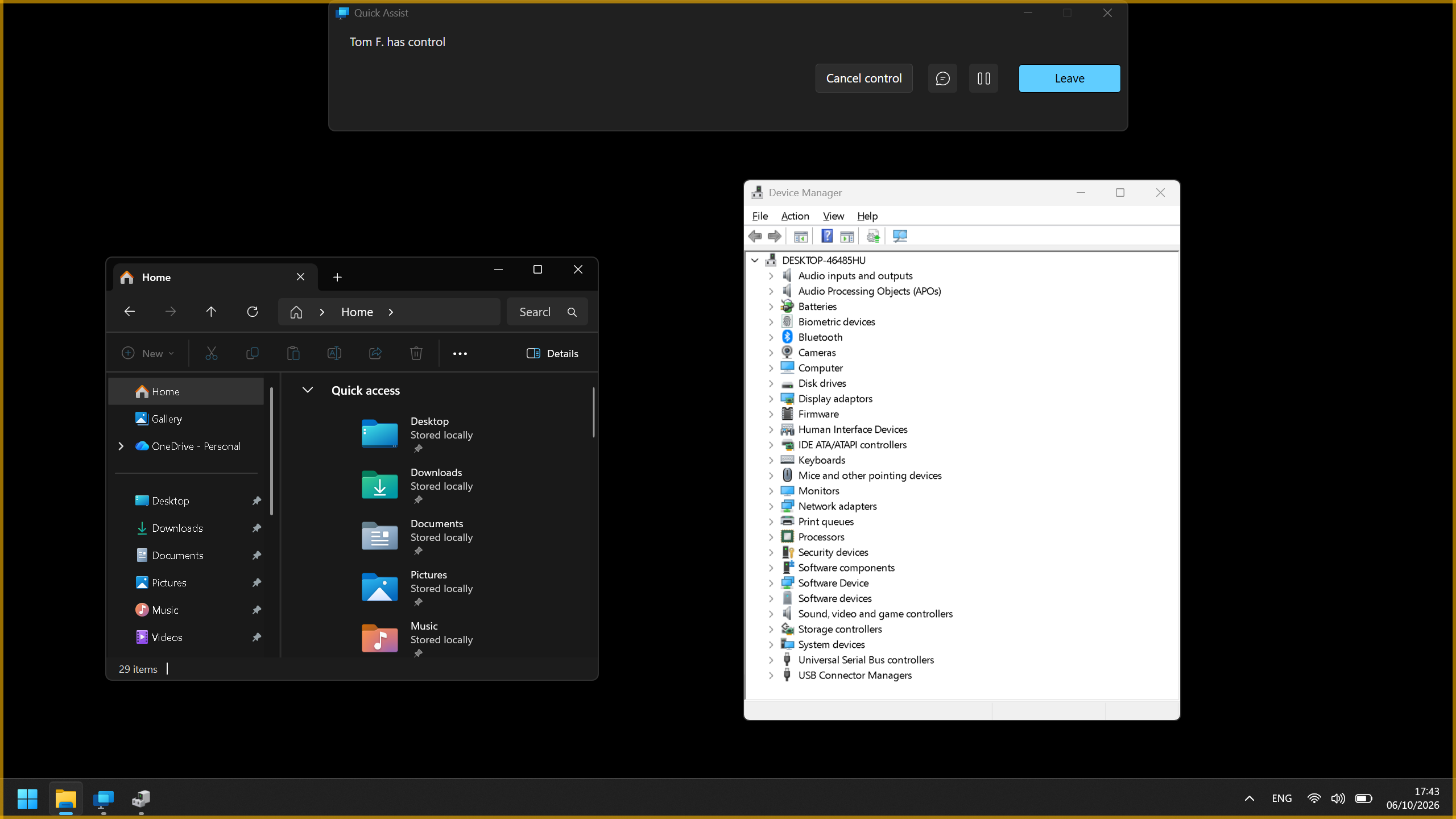The image size is (1456, 819).
Task: Add a new tab in File Explorer
Action: tap(337, 277)
